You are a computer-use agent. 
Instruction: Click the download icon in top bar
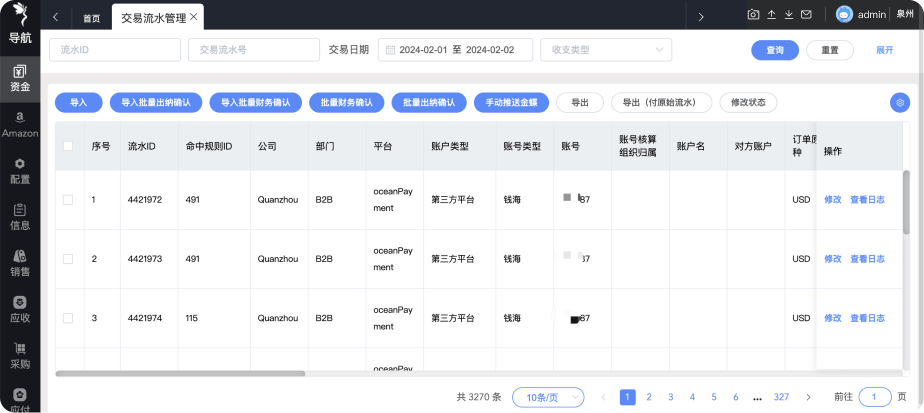coord(788,15)
